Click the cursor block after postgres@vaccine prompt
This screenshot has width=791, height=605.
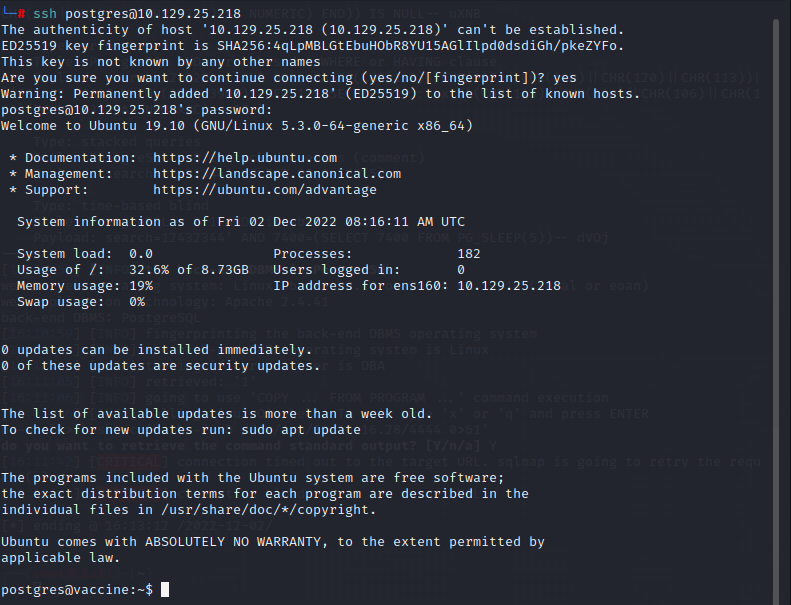tap(165, 589)
